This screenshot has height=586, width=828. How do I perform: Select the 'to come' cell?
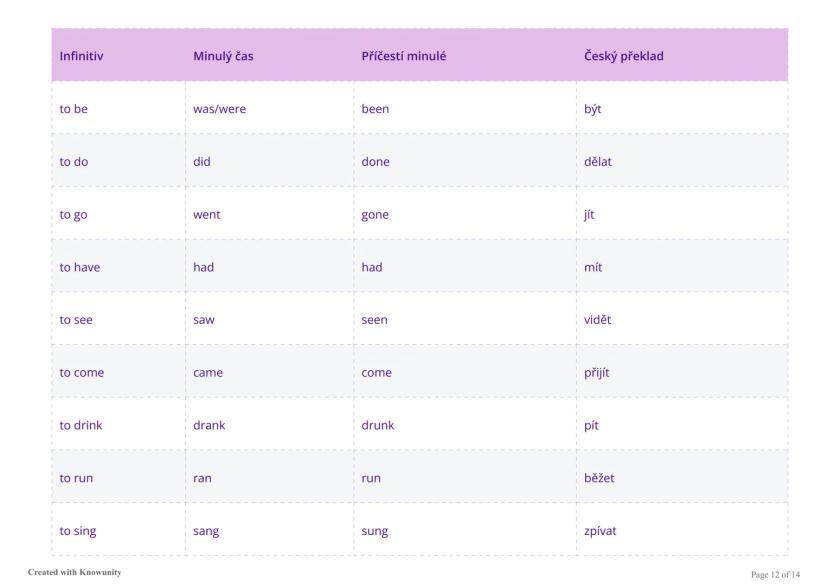(x=81, y=373)
